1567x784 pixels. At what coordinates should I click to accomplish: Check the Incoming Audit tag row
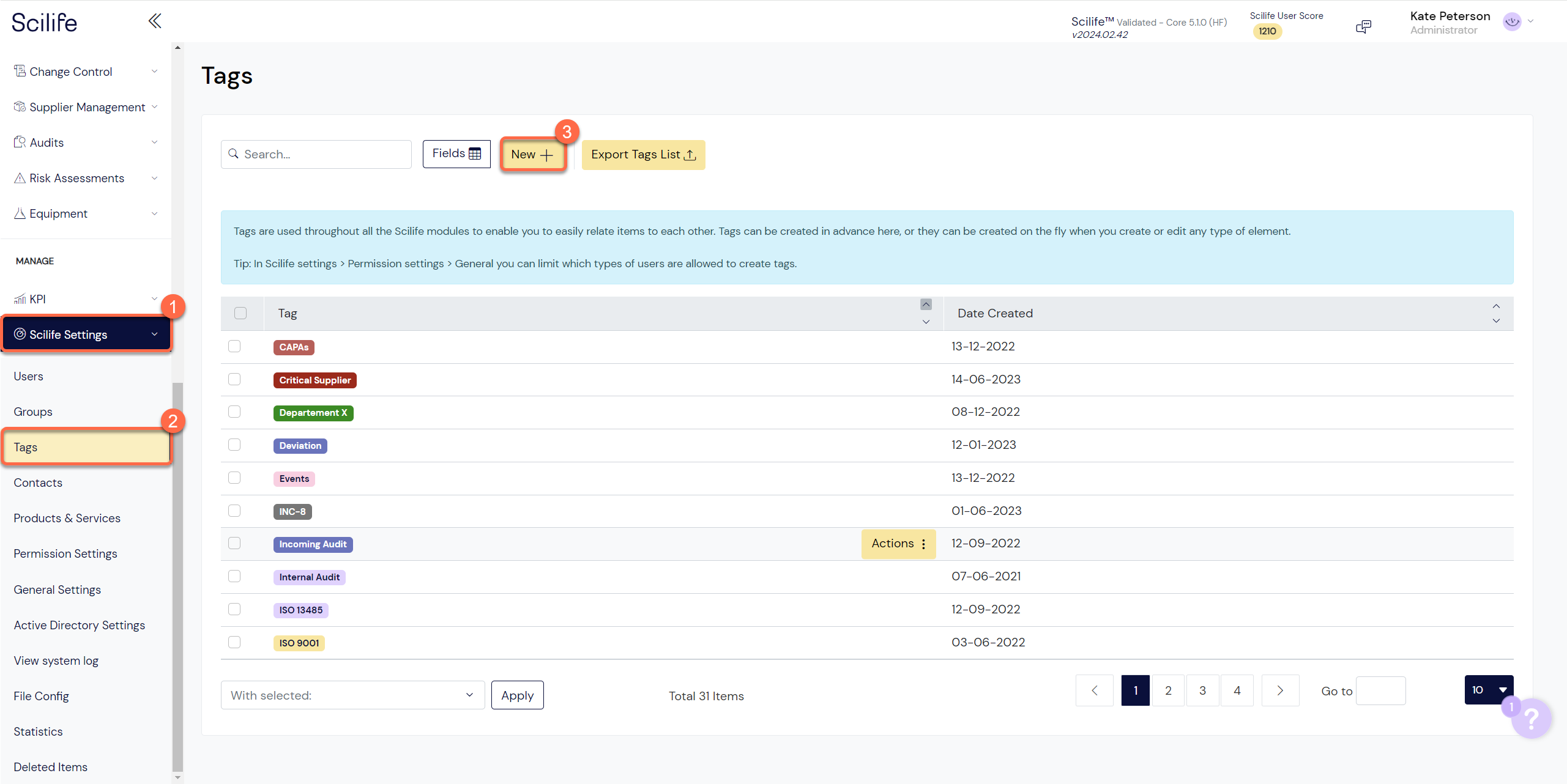click(x=234, y=543)
